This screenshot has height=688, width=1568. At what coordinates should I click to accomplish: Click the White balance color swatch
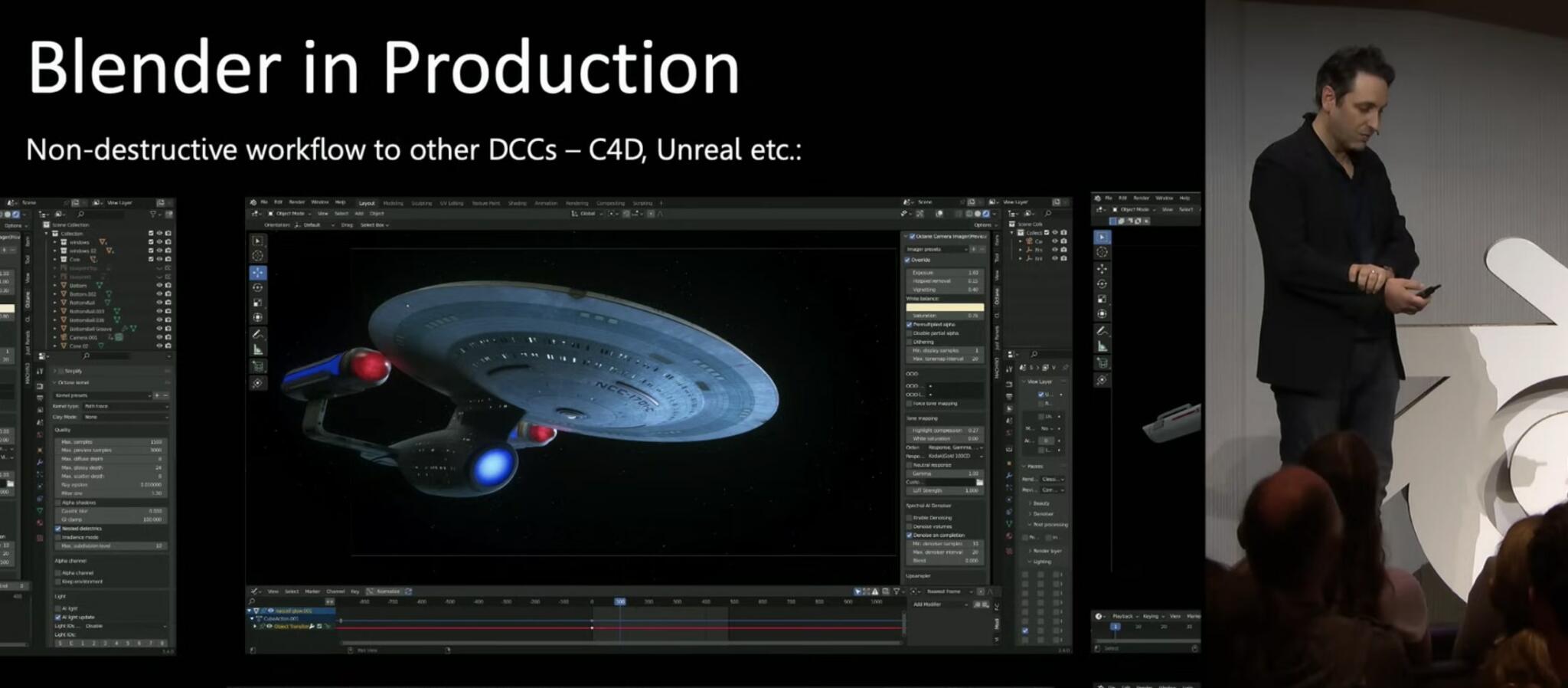945,307
